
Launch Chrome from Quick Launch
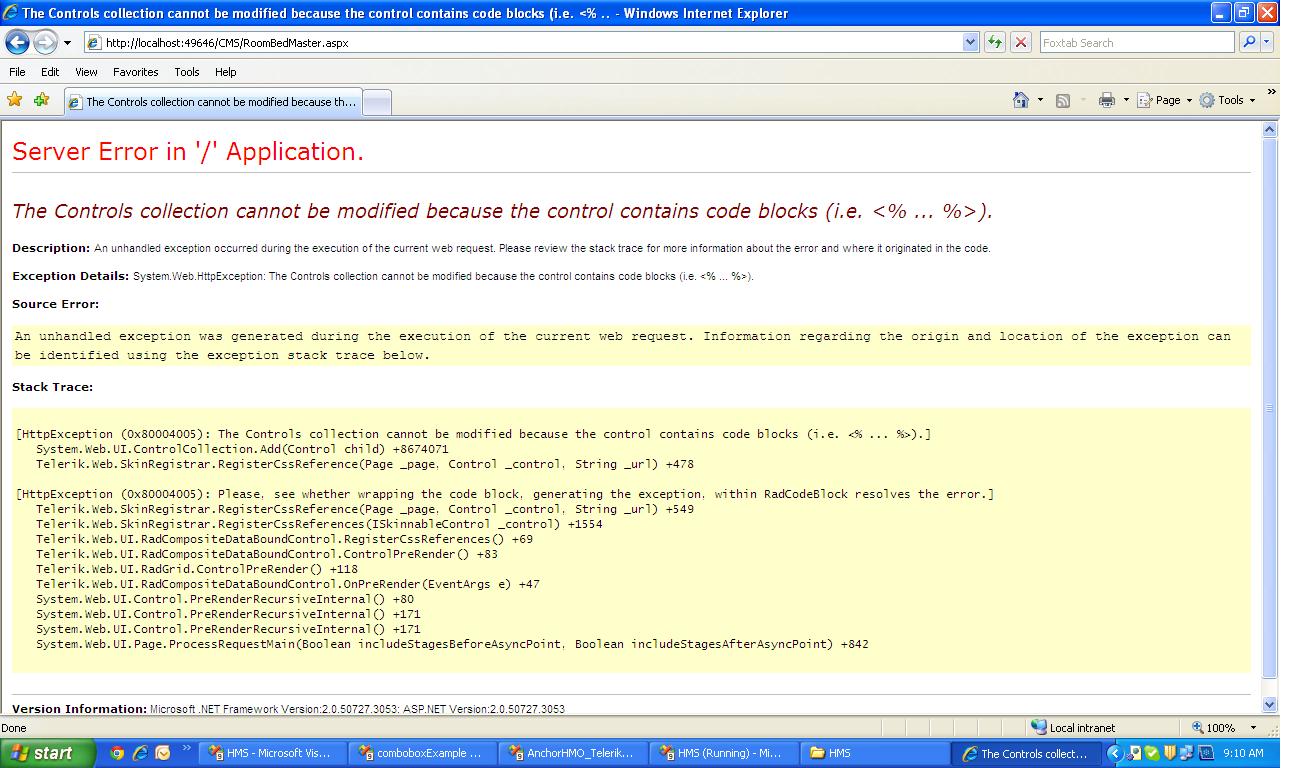click(x=117, y=754)
